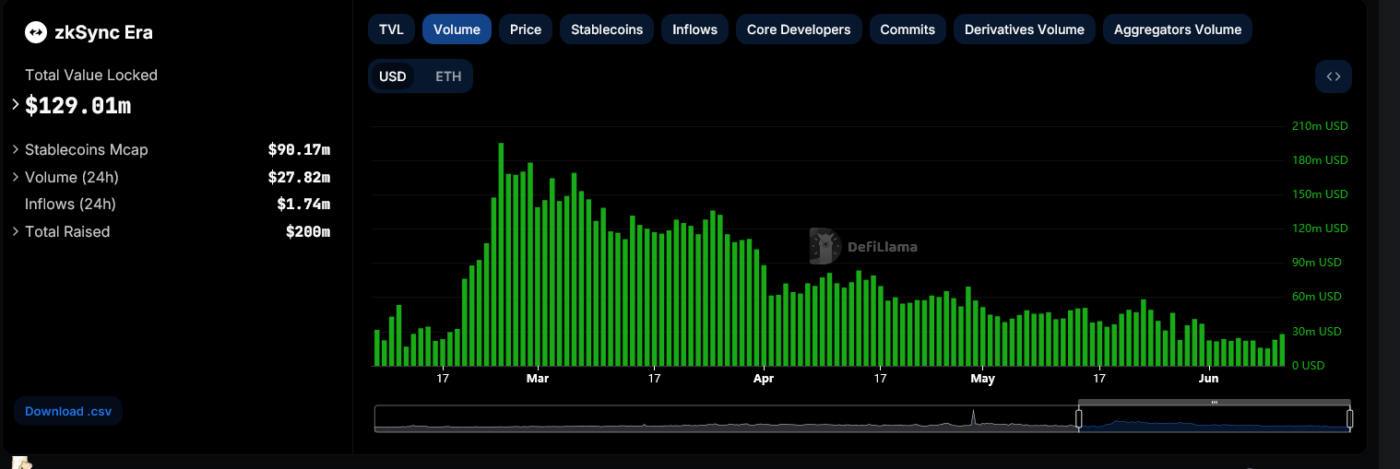The height and width of the screenshot is (469, 1400).
Task: Open the embed chart code icon
Action: pyautogui.click(x=1333, y=76)
